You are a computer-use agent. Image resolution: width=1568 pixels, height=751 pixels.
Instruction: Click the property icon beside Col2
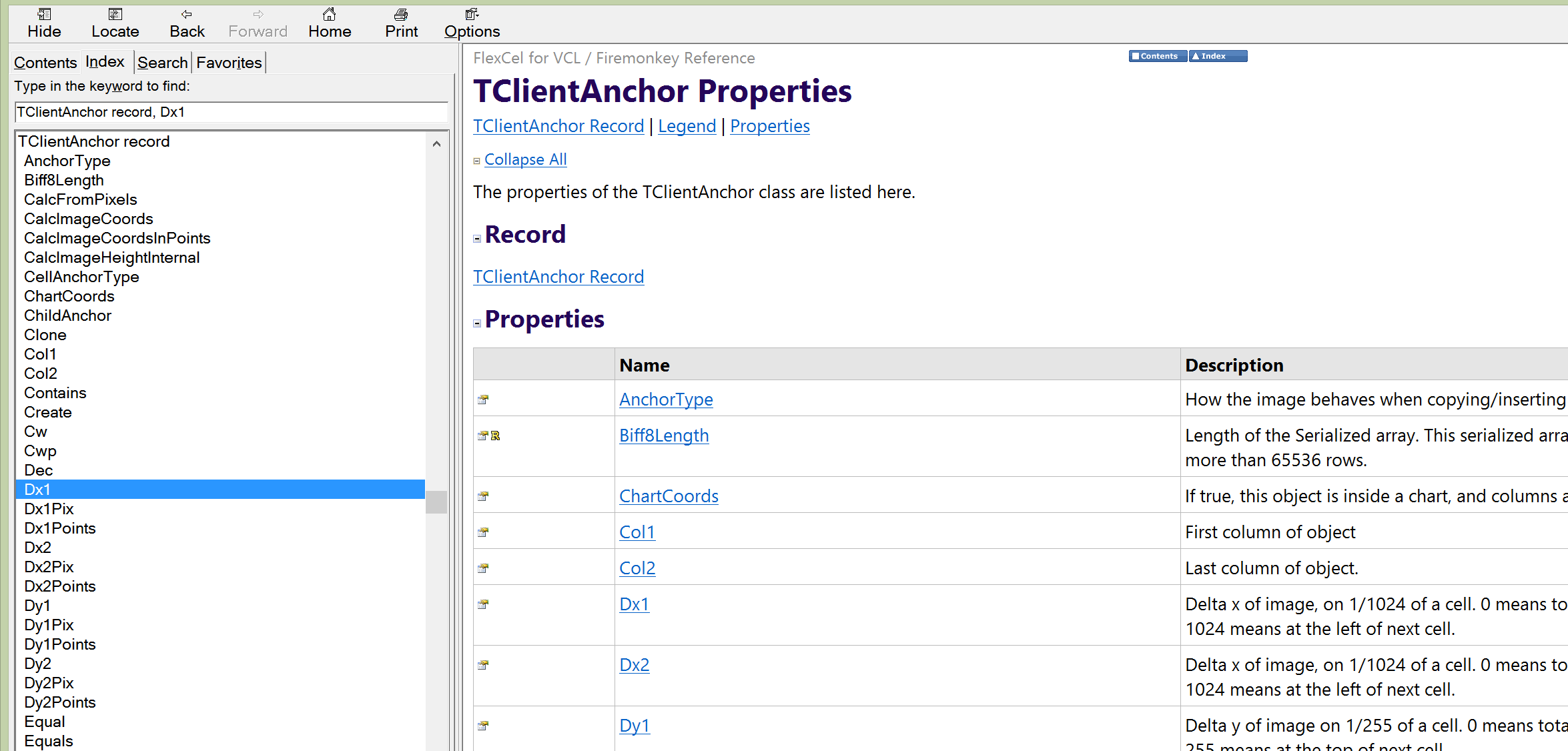[483, 568]
